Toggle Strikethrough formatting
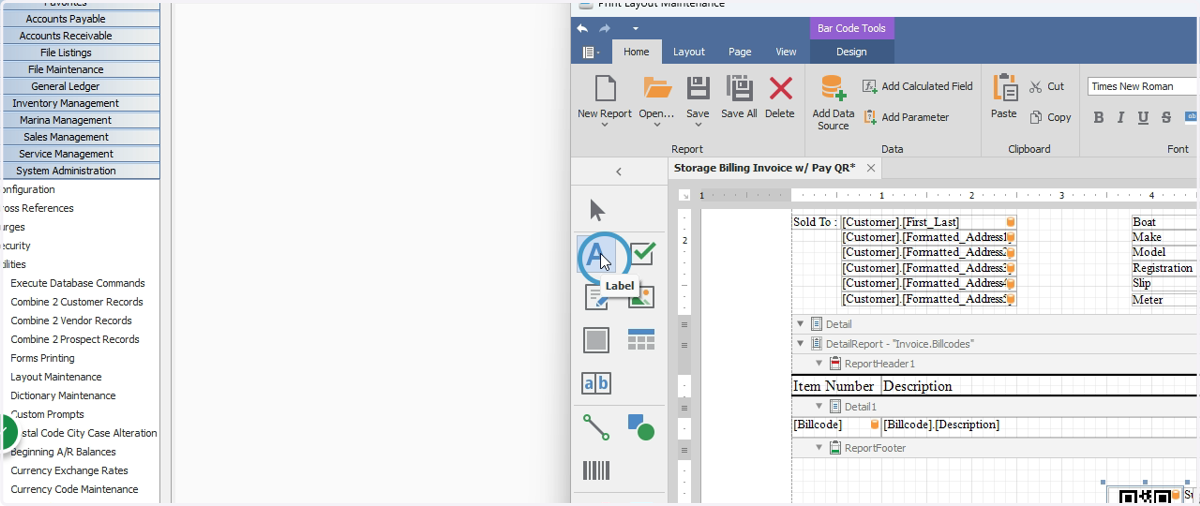This screenshot has height=506, width=1200. (1166, 117)
